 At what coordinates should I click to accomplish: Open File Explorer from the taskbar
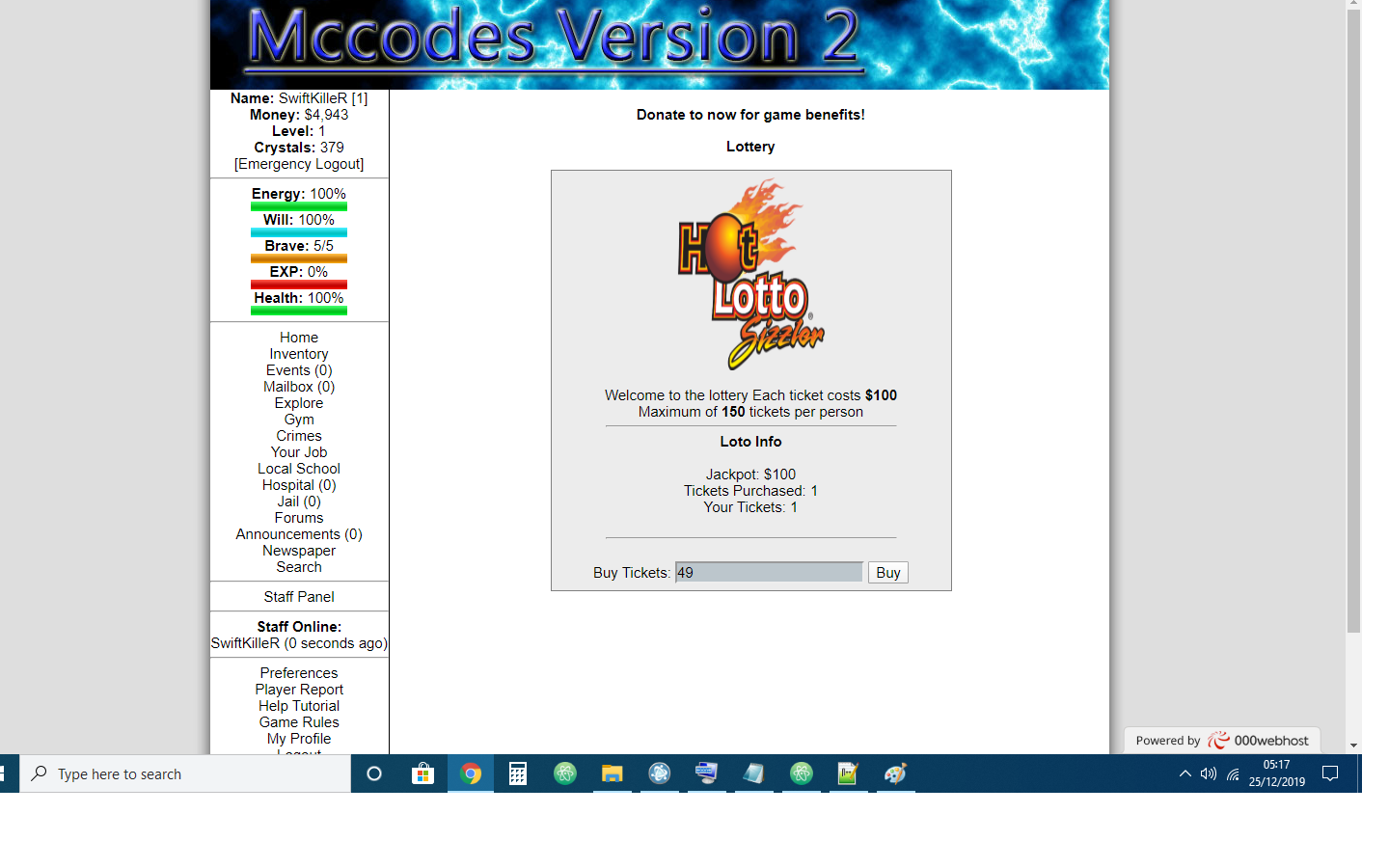613,773
